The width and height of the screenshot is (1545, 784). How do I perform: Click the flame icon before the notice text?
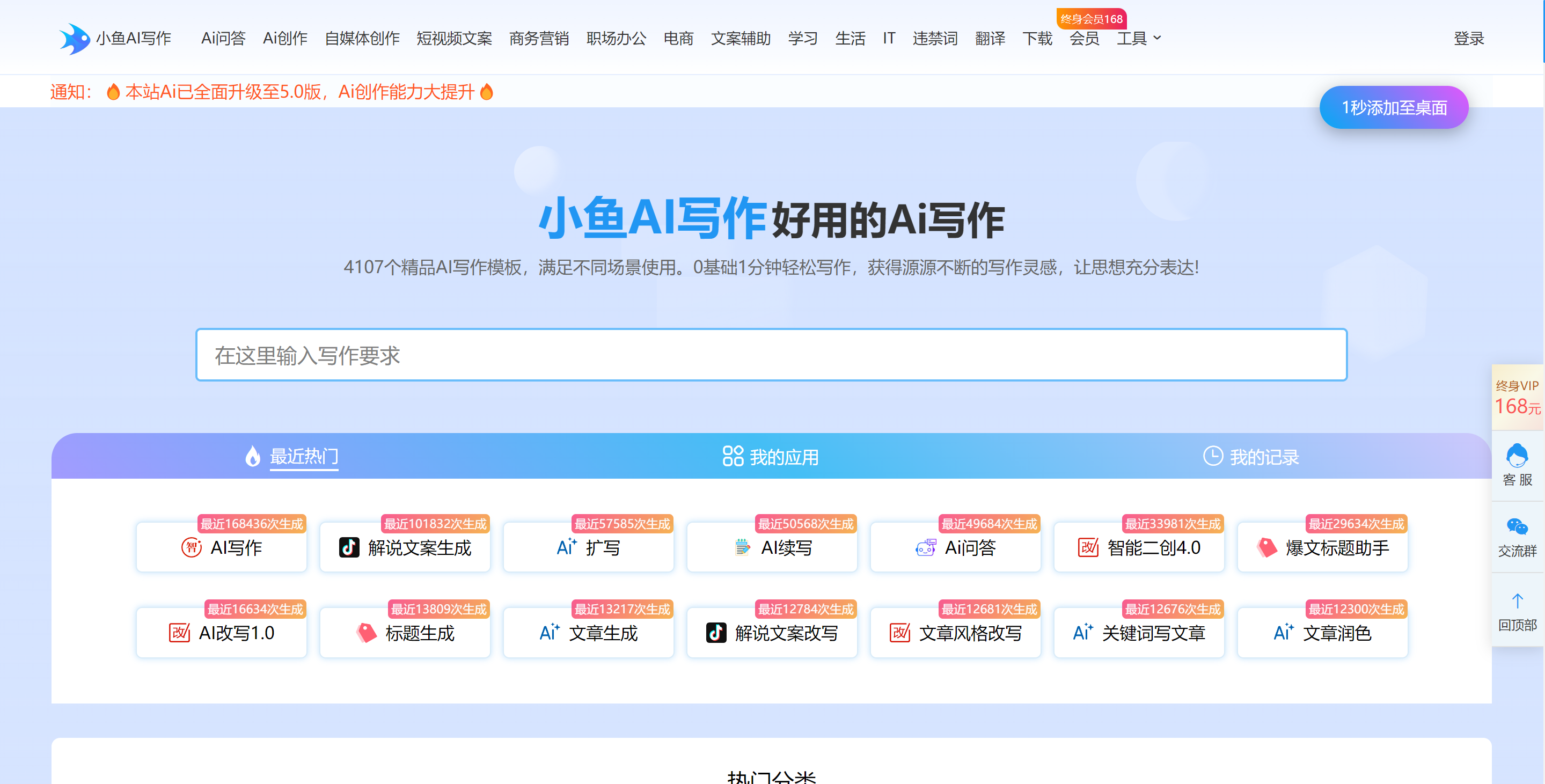(x=113, y=92)
